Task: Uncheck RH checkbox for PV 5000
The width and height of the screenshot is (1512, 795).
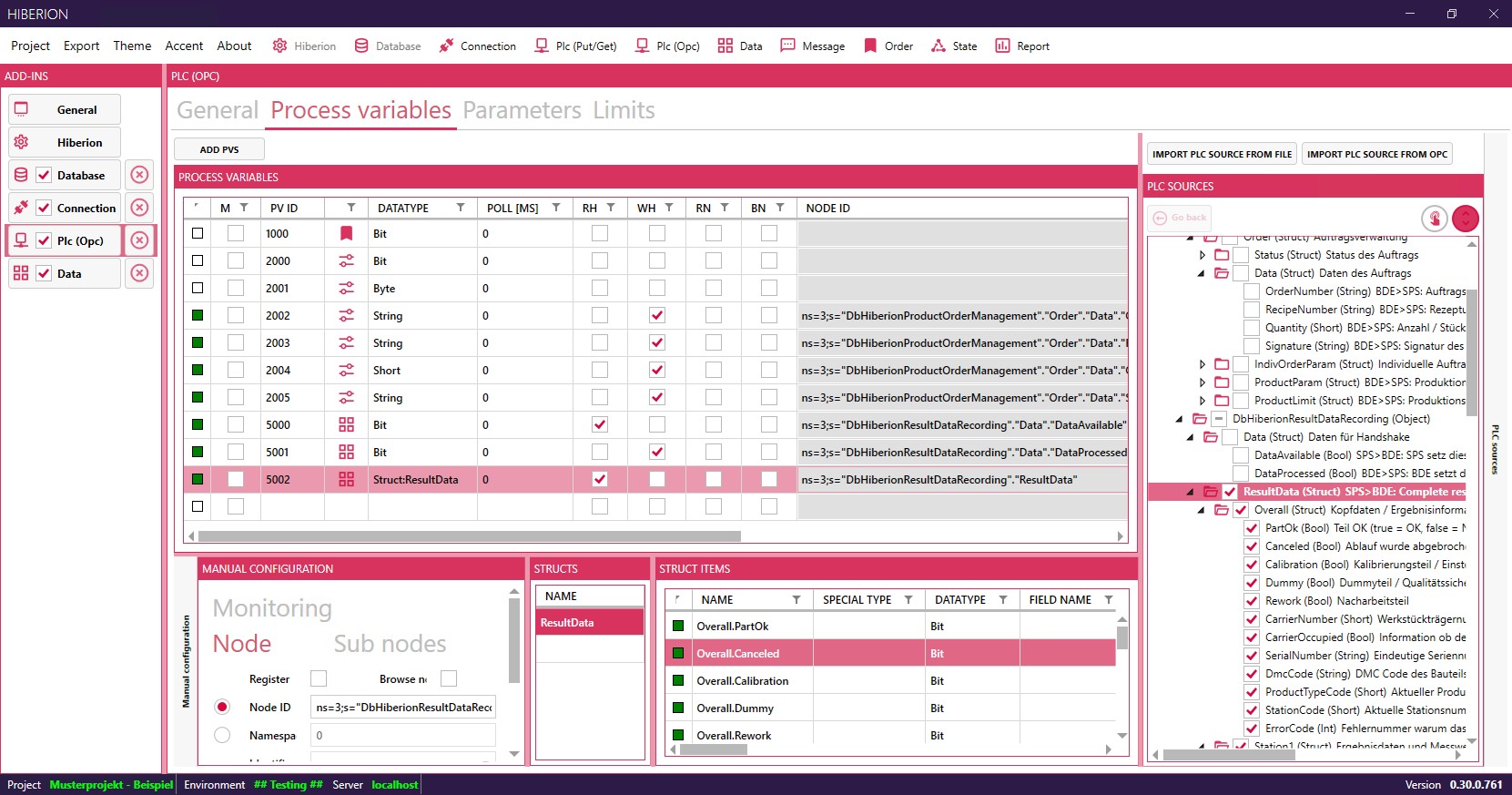Action: tap(599, 424)
